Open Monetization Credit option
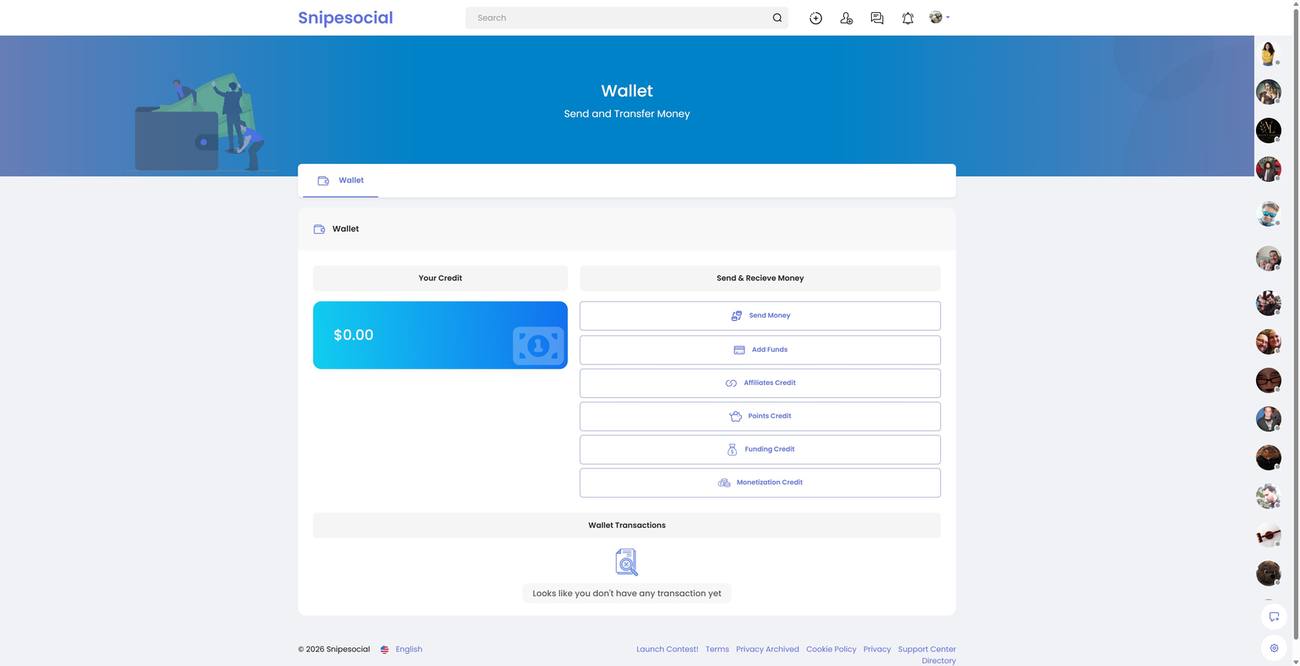Image resolution: width=1300 pixels, height=666 pixels. point(760,483)
